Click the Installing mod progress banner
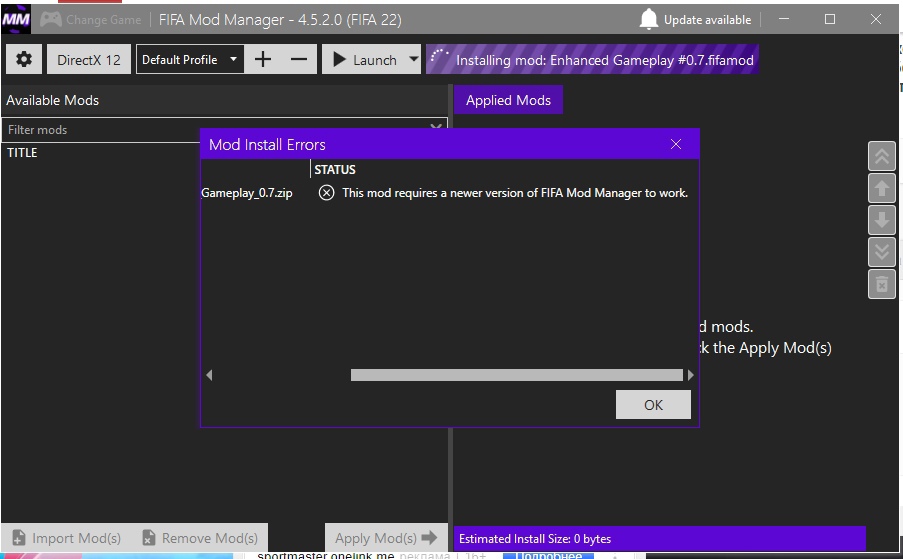This screenshot has height=559, width=903. click(x=592, y=59)
